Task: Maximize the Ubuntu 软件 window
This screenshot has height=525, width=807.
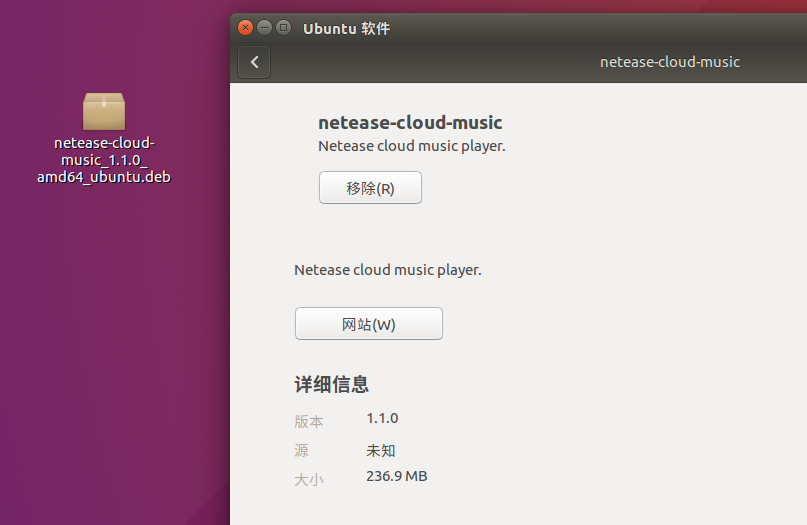Action: point(283,27)
